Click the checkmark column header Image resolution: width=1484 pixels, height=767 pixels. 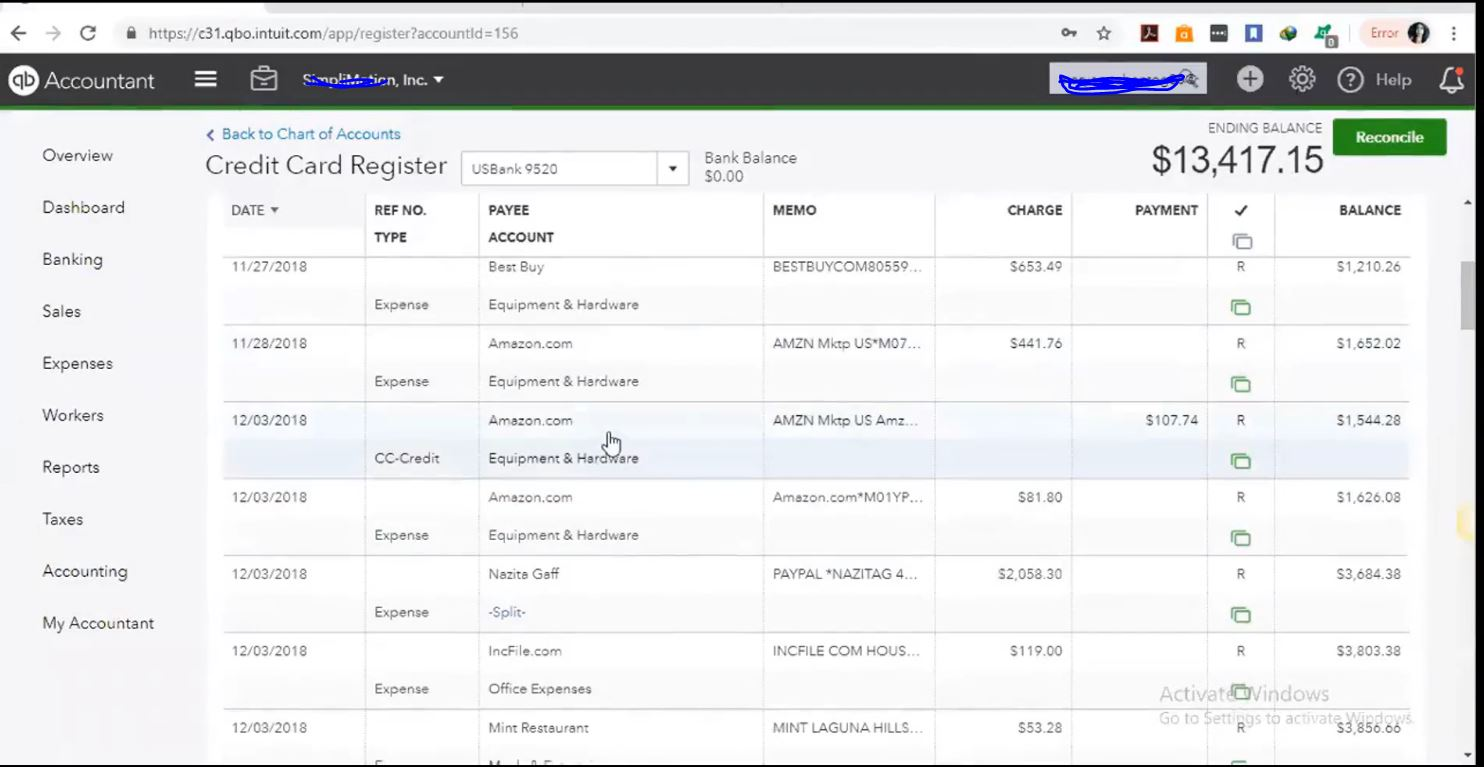point(1241,211)
